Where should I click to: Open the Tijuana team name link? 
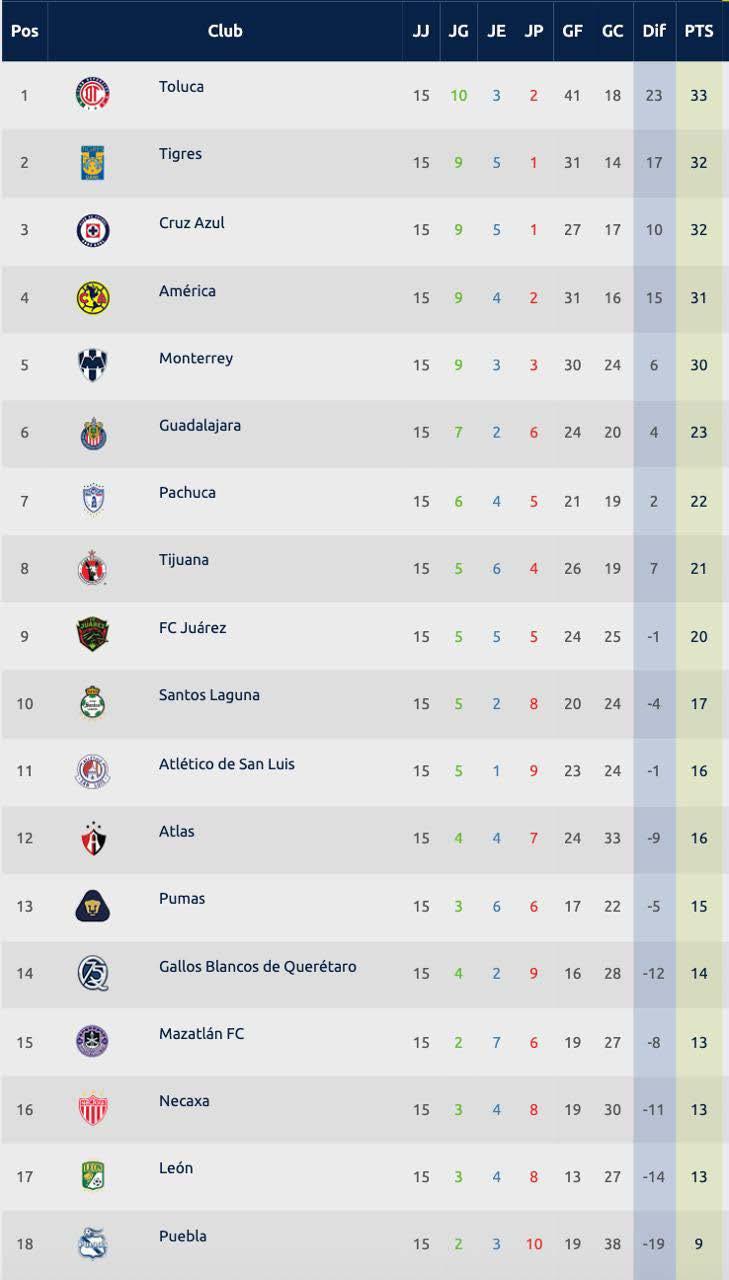coord(184,559)
